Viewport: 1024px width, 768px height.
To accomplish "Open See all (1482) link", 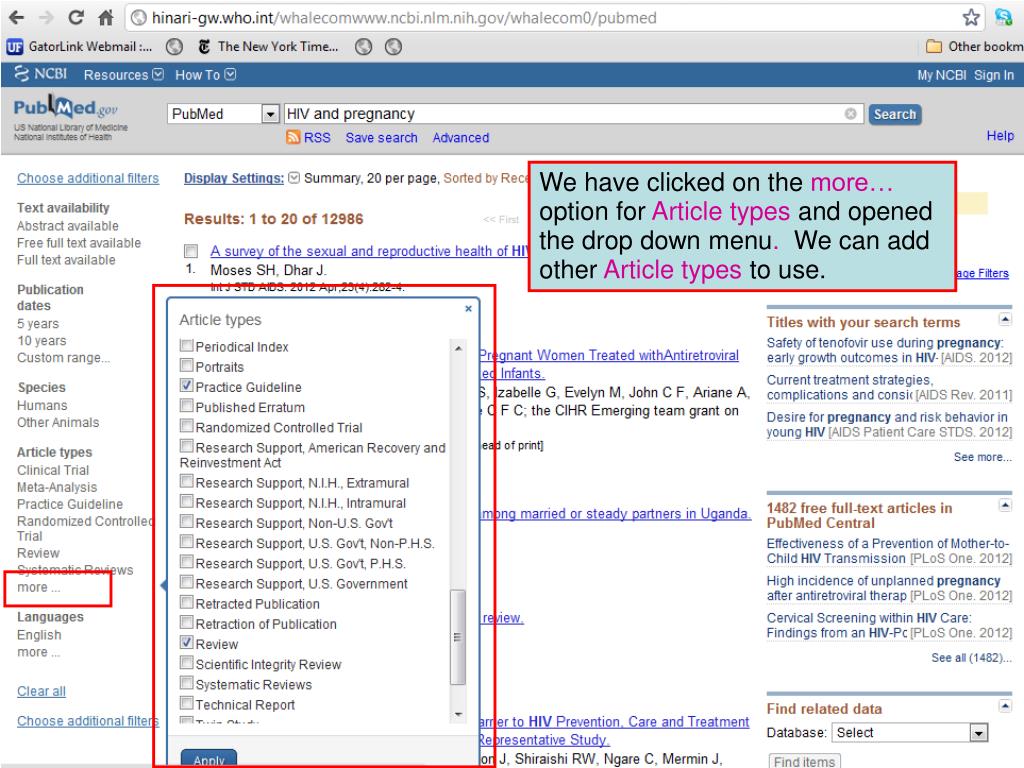I will (971, 658).
